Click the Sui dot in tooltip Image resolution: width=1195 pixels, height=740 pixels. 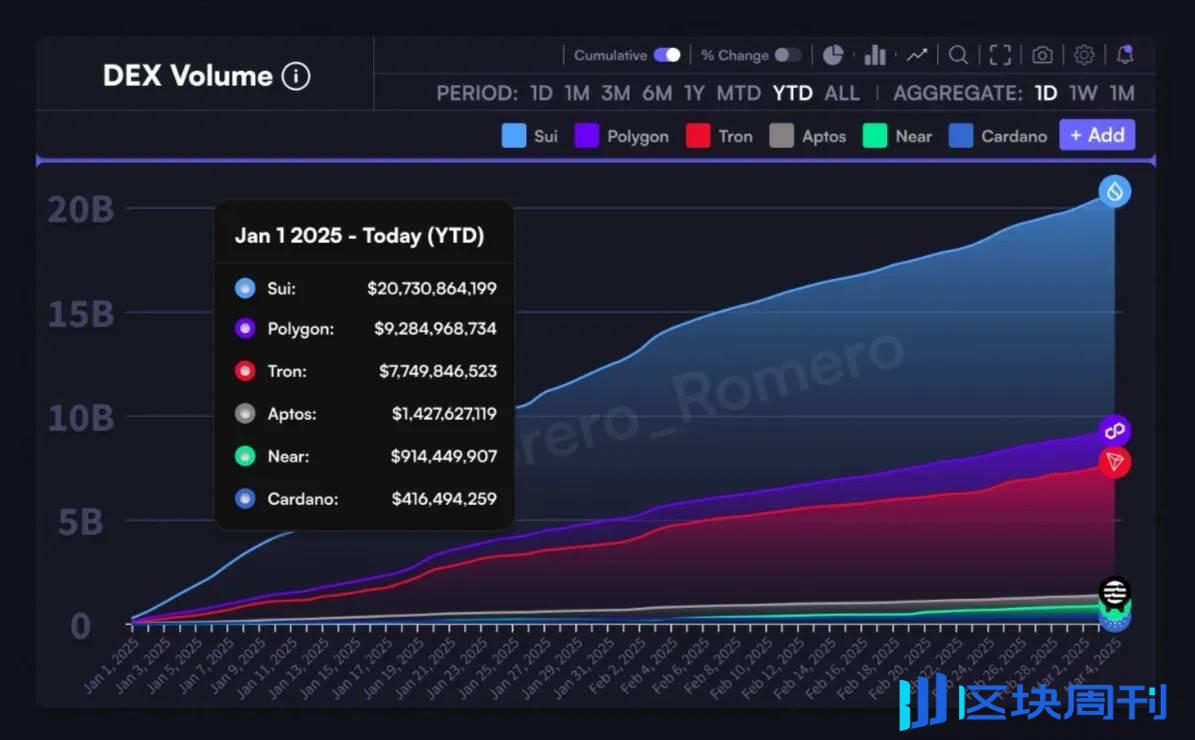pos(245,288)
